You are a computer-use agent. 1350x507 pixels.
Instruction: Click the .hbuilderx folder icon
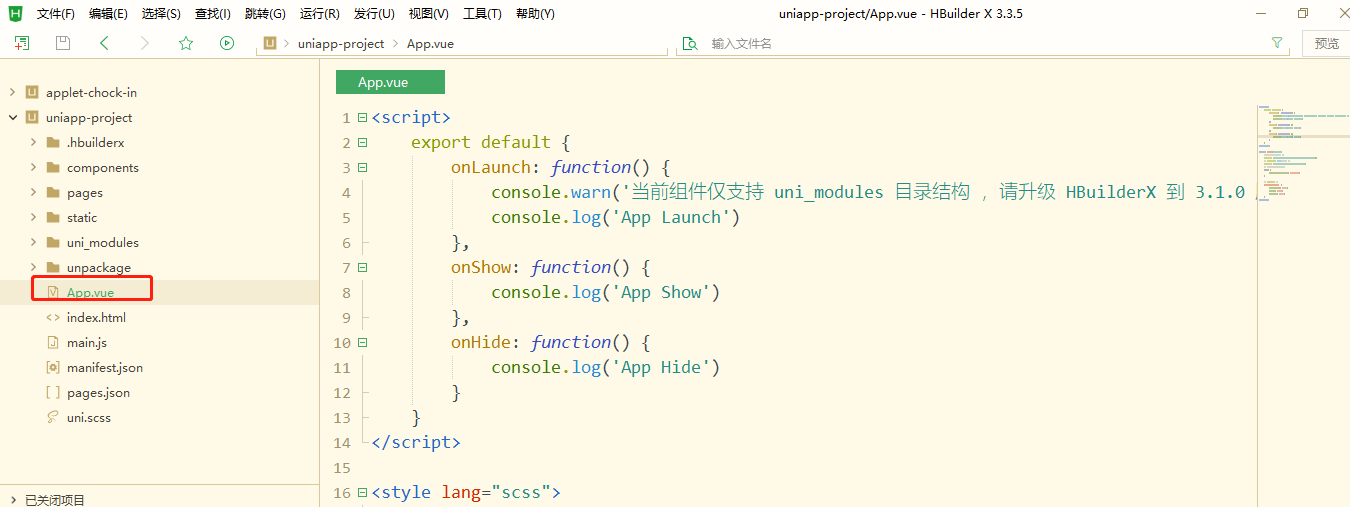[53, 143]
